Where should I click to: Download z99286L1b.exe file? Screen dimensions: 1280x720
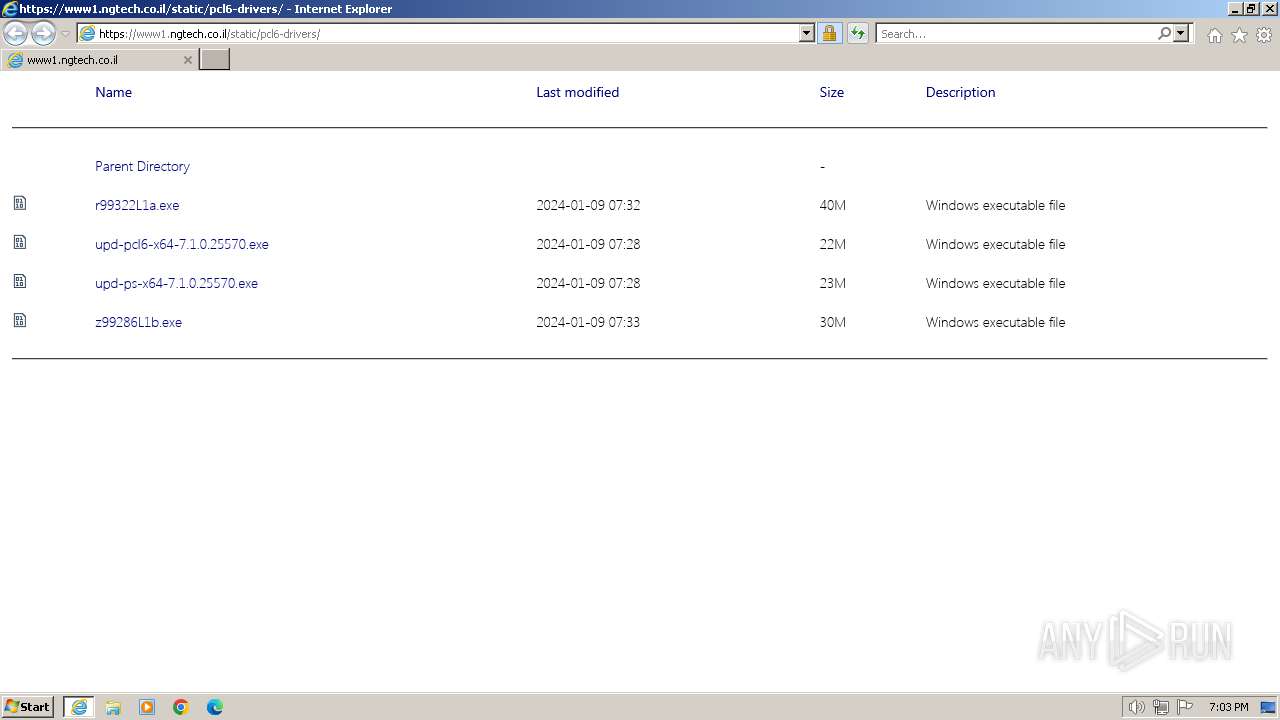click(x=138, y=322)
